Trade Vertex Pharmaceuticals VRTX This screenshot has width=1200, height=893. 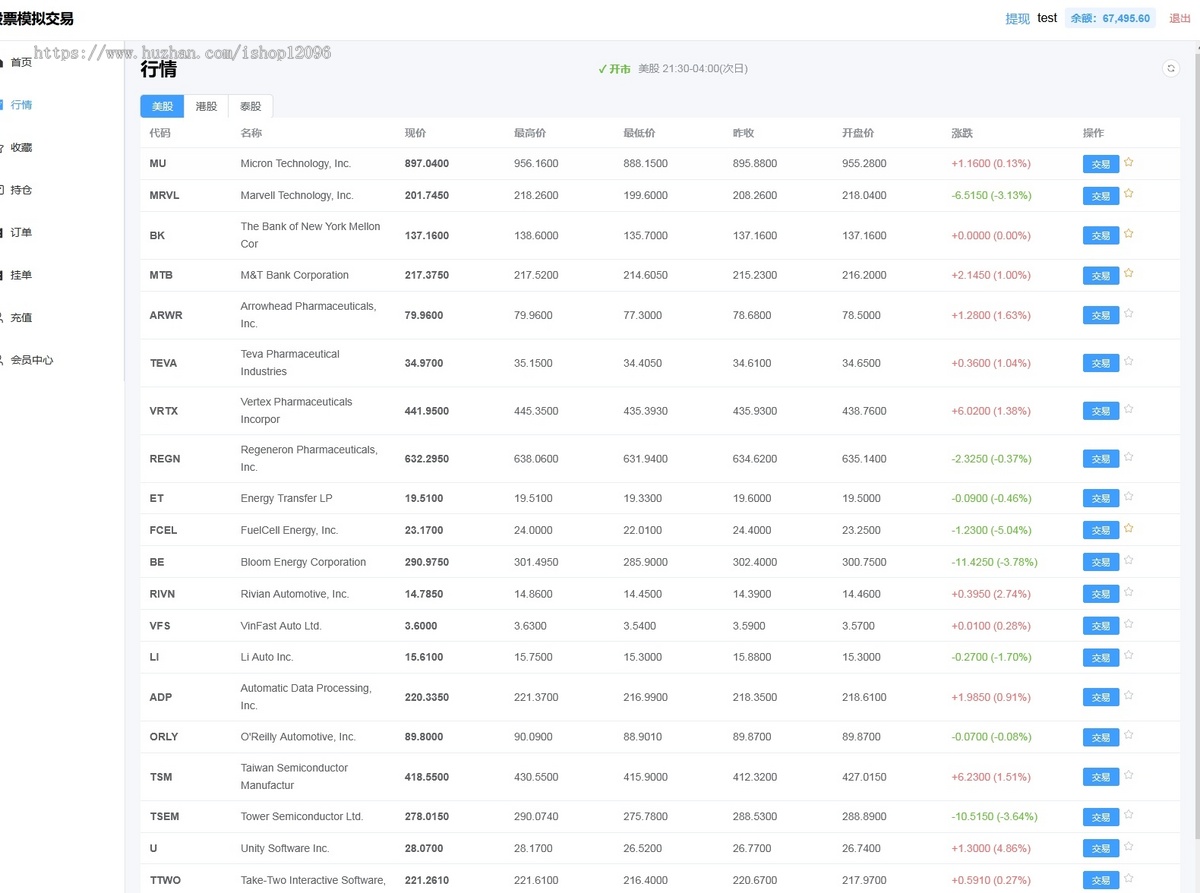(x=1101, y=411)
